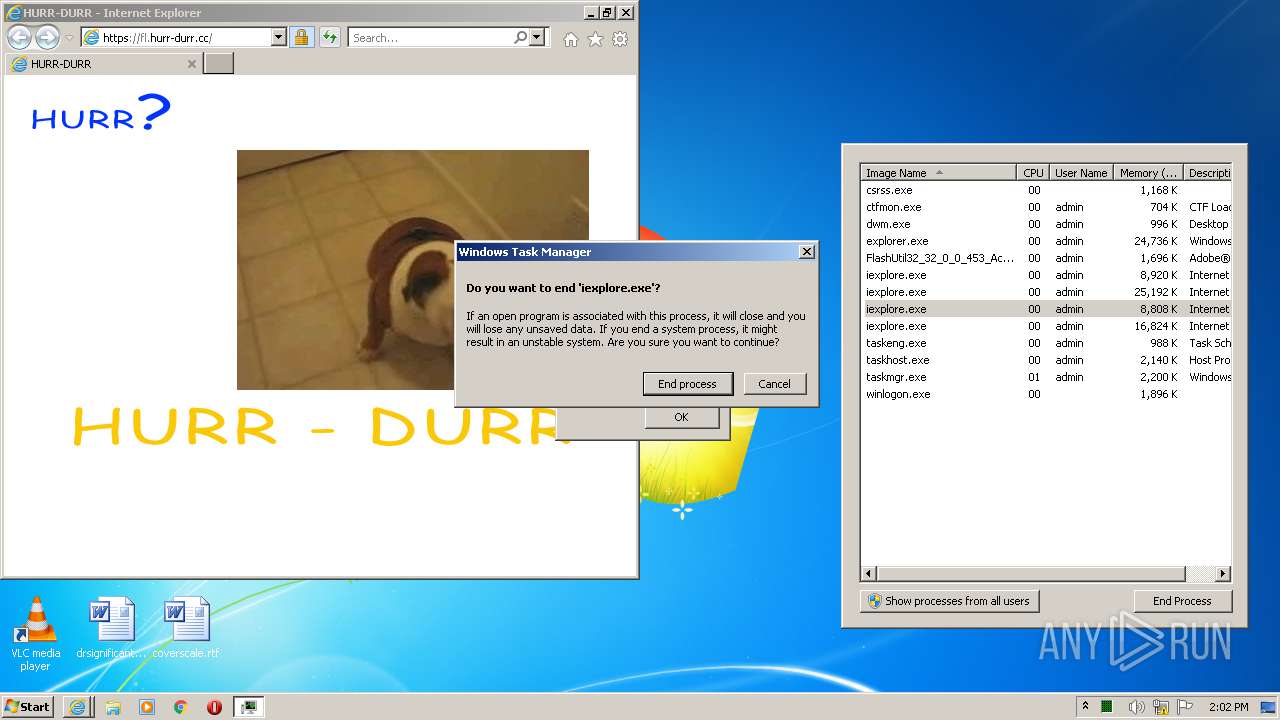Sort processes by CPU column header
Viewport: 1280px width, 720px height.
pos(1033,173)
